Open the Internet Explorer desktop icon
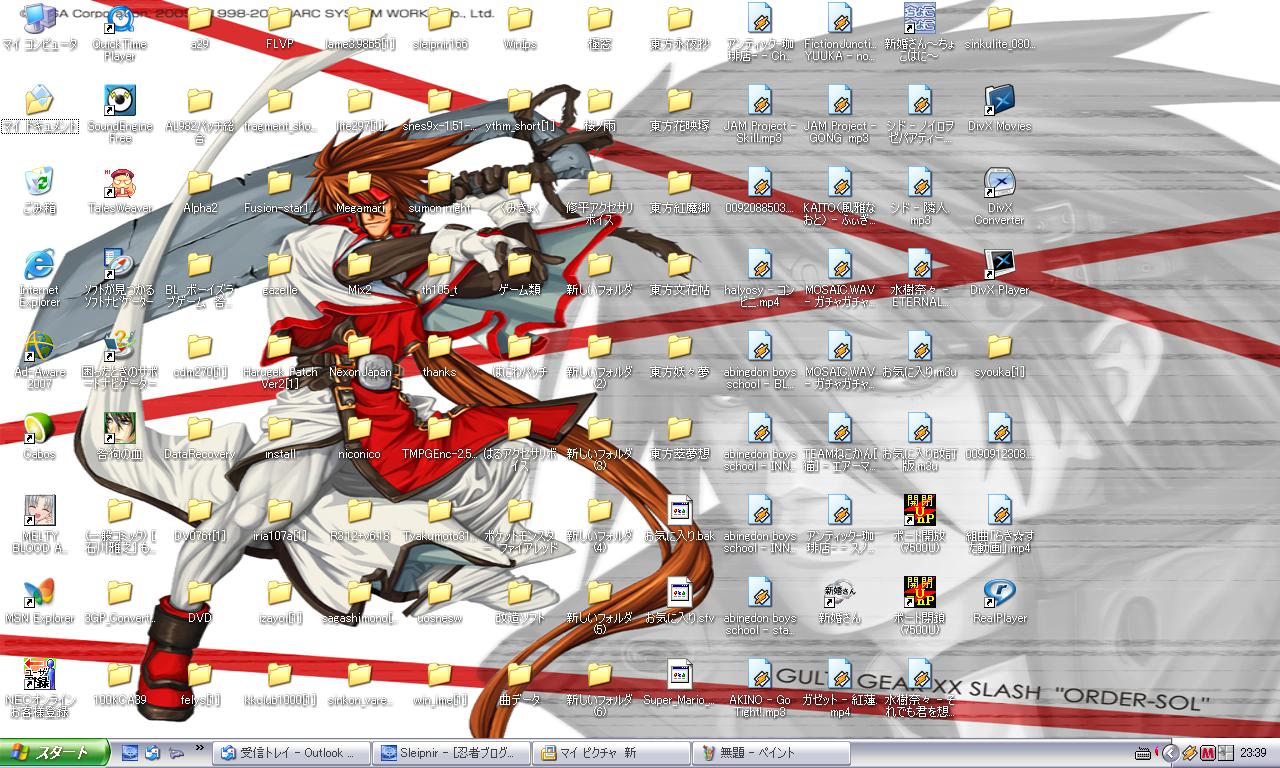Image resolution: width=1280 pixels, height=768 pixels. click(x=40, y=277)
